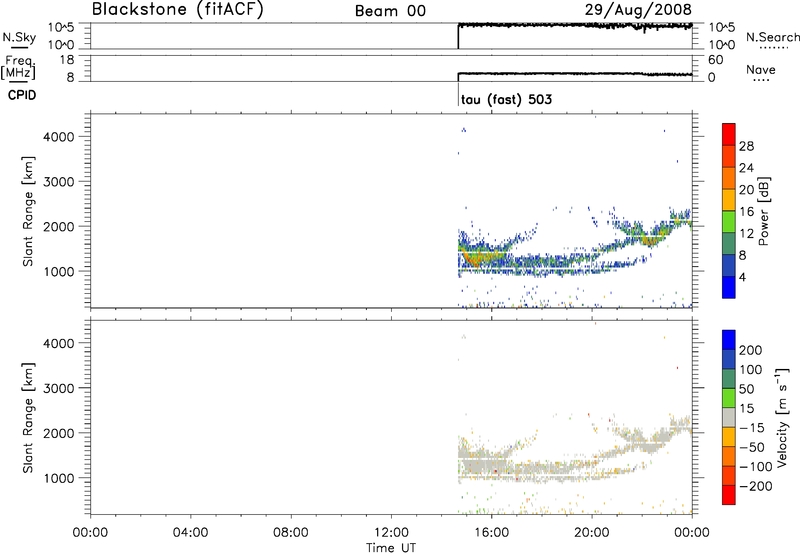Click the "20:00" time tick label
This screenshot has height=554, width=800.
pos(592,533)
